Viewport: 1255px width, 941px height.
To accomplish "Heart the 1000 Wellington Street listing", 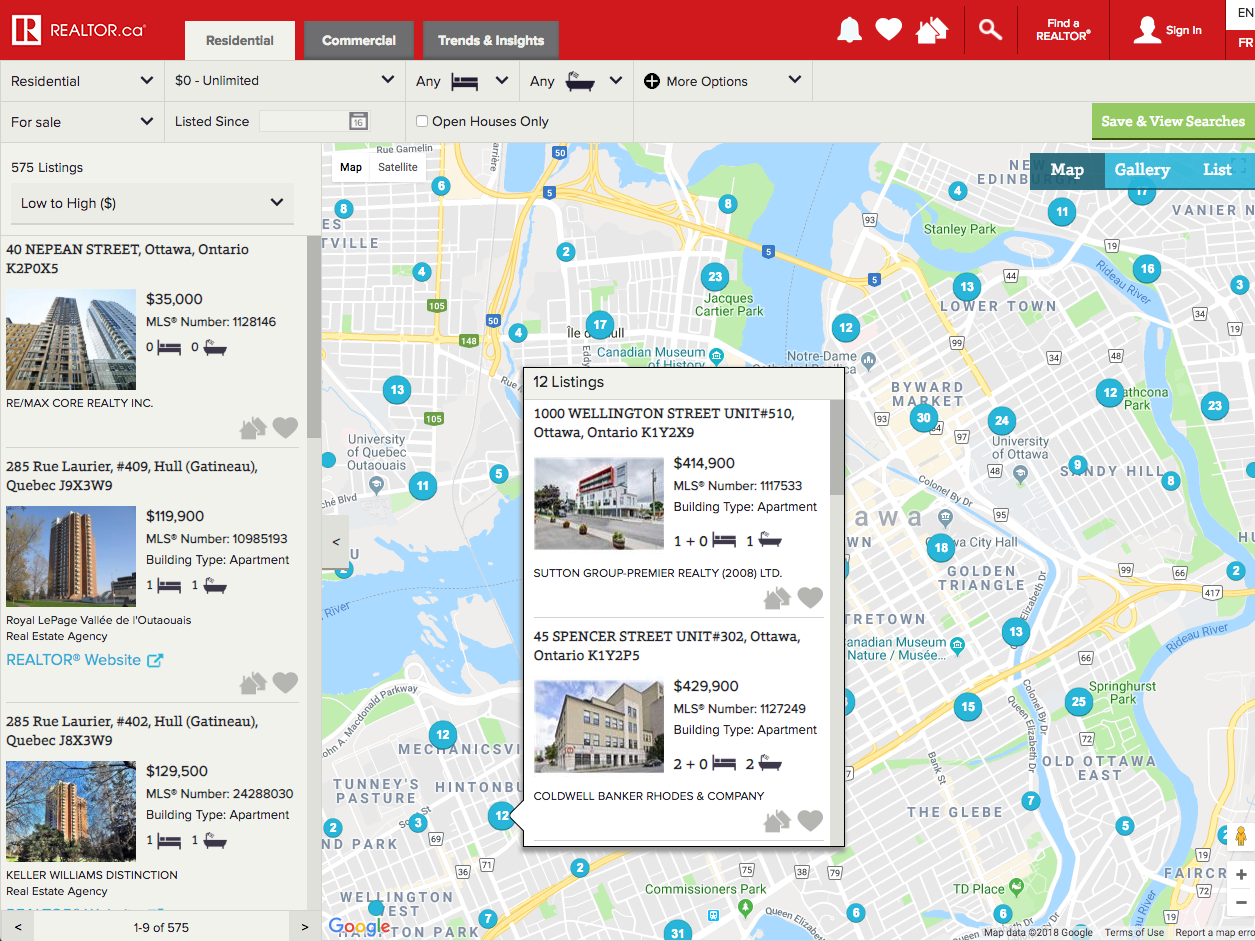I will [x=810, y=598].
